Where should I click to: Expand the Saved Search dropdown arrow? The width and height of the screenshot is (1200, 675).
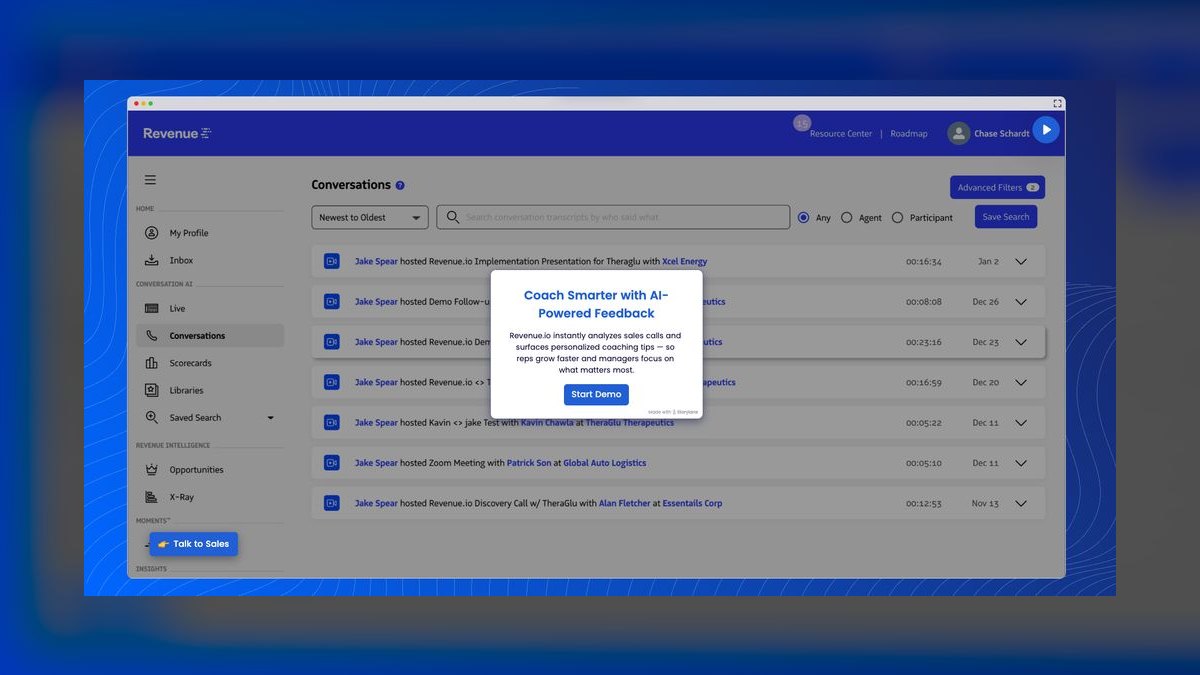tap(270, 418)
